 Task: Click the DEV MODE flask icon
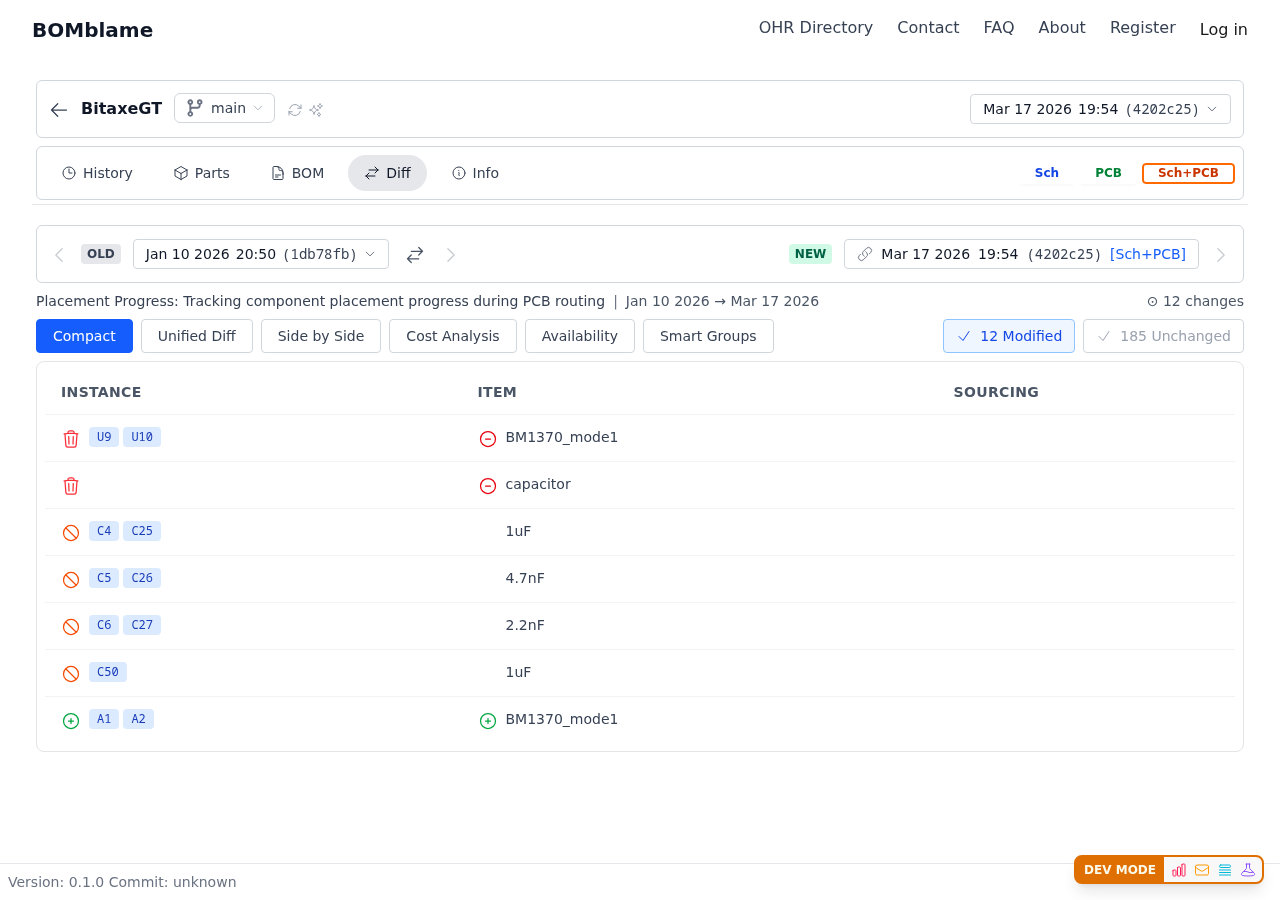1248,870
